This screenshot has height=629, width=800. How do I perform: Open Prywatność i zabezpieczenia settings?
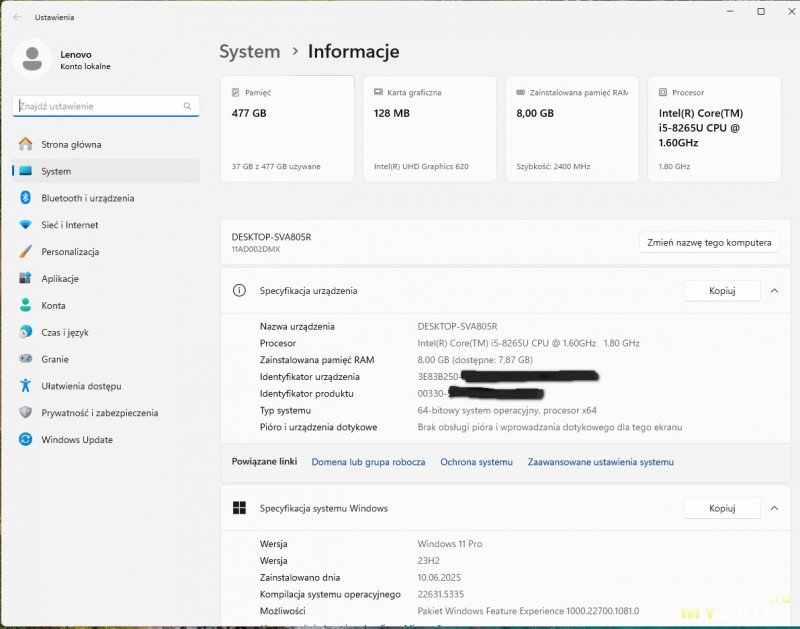pos(106,413)
